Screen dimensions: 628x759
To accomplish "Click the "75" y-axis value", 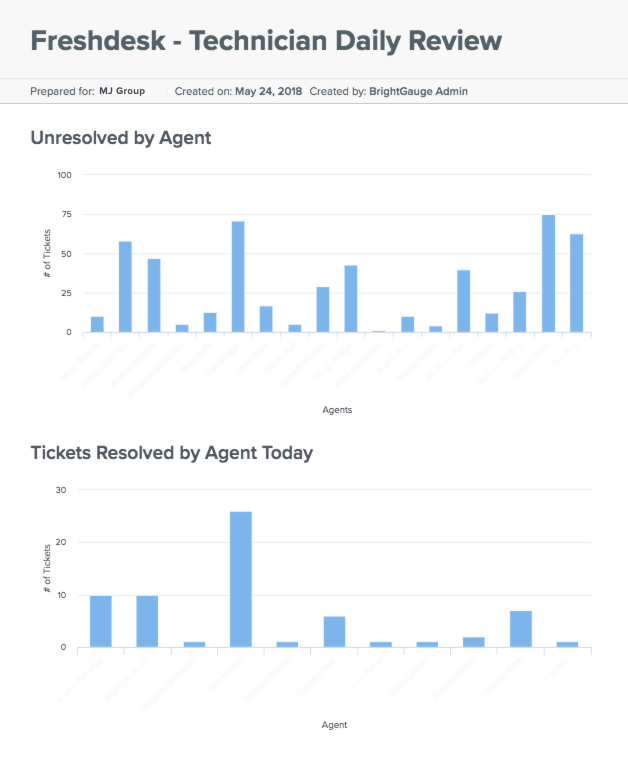I will 66,214.
